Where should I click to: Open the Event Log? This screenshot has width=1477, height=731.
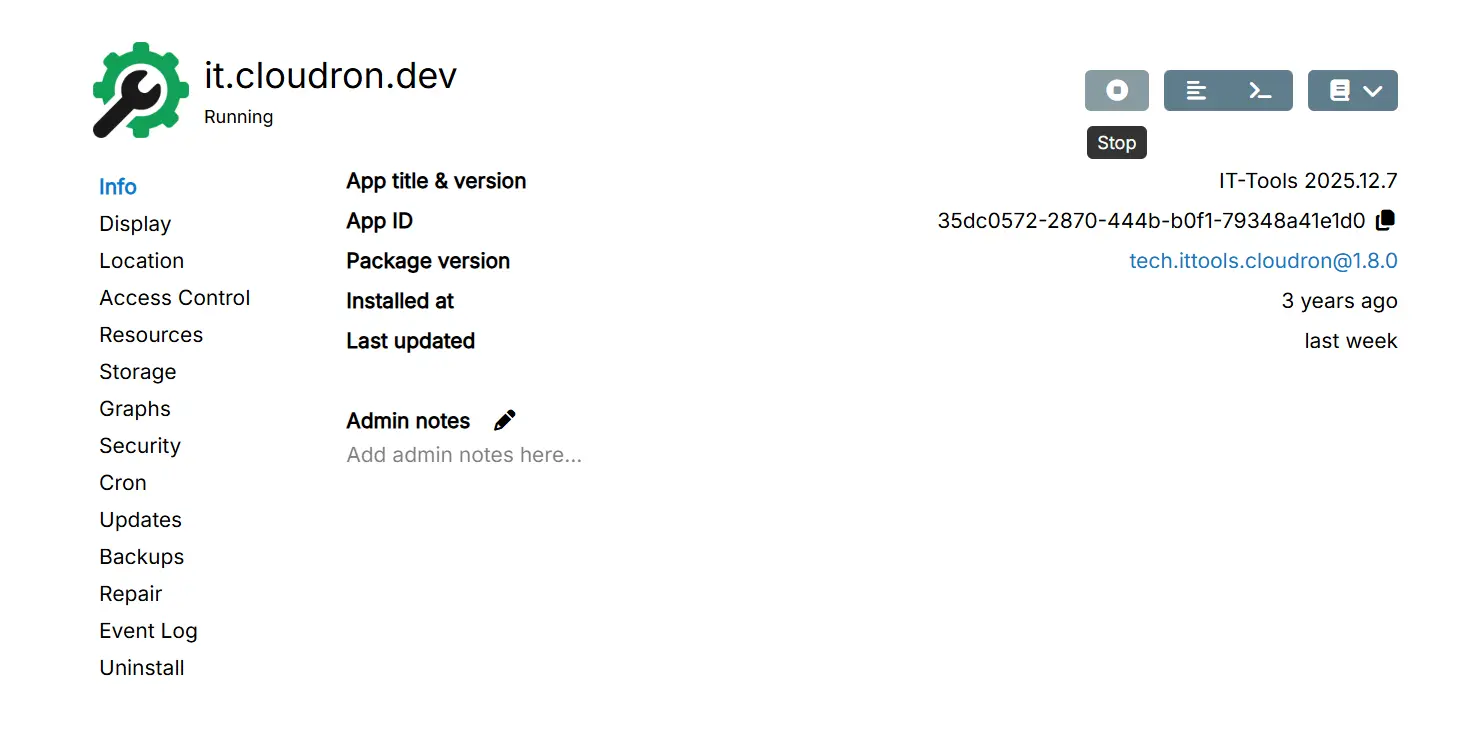pyautogui.click(x=148, y=631)
